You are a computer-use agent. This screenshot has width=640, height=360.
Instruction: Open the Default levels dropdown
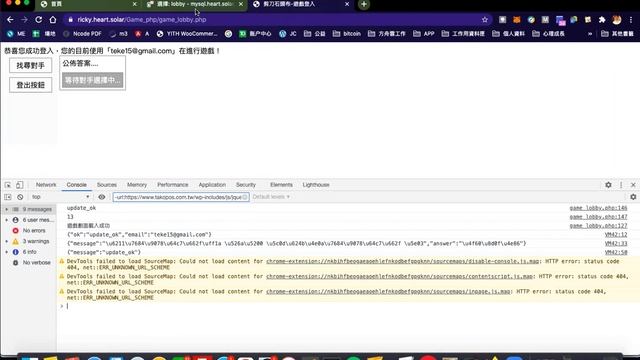(x=271, y=197)
